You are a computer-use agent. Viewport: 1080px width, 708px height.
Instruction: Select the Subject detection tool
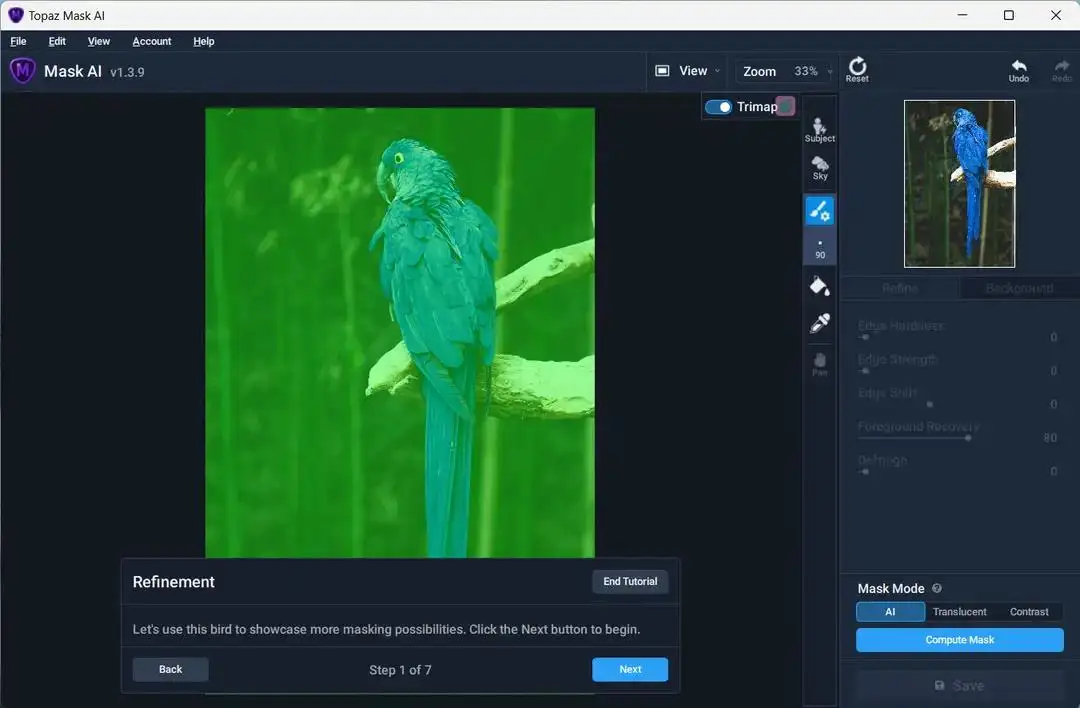819,128
